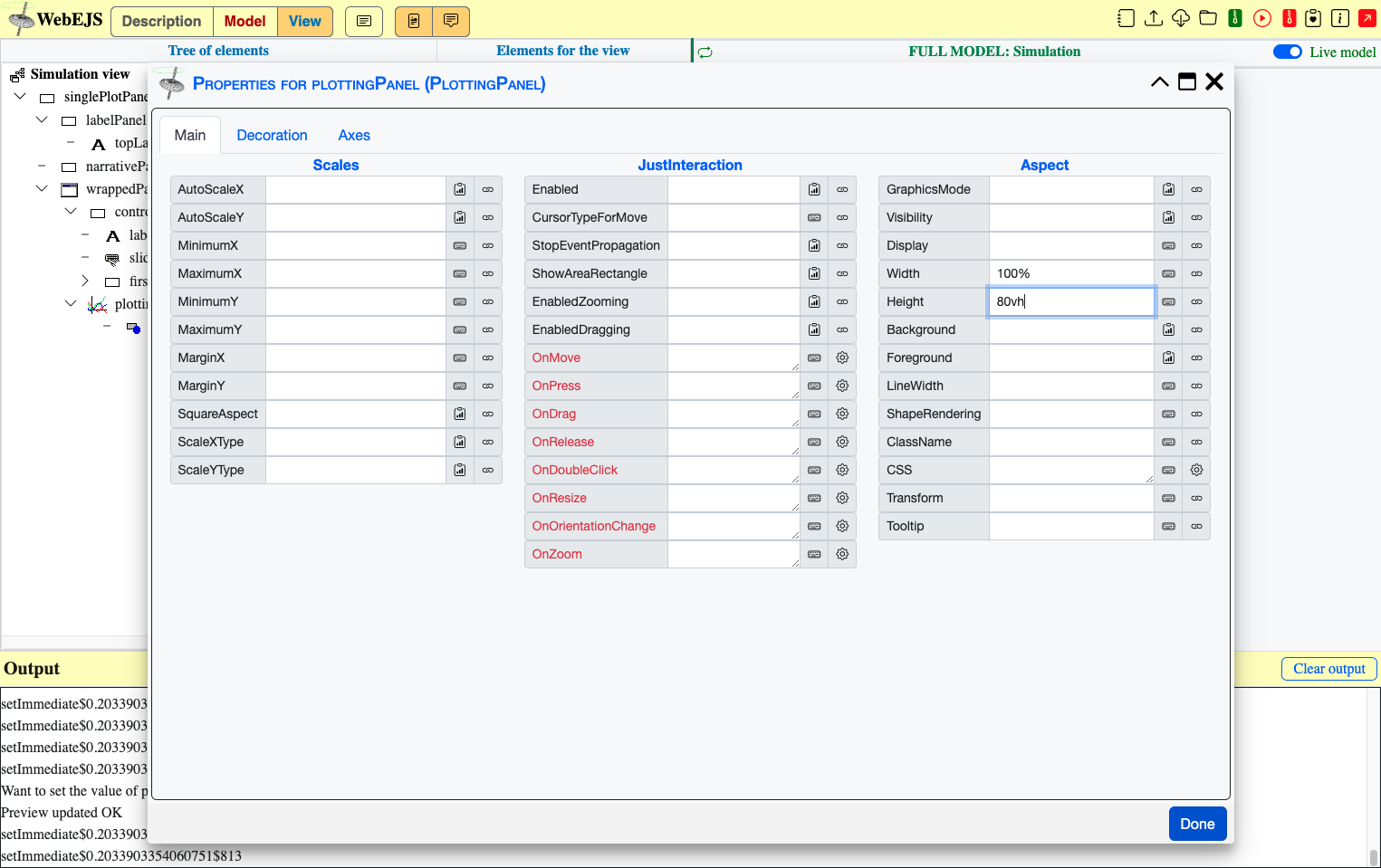The width and height of the screenshot is (1381, 868).
Task: Open the value picker icon for the Enabled property
Action: [814, 189]
